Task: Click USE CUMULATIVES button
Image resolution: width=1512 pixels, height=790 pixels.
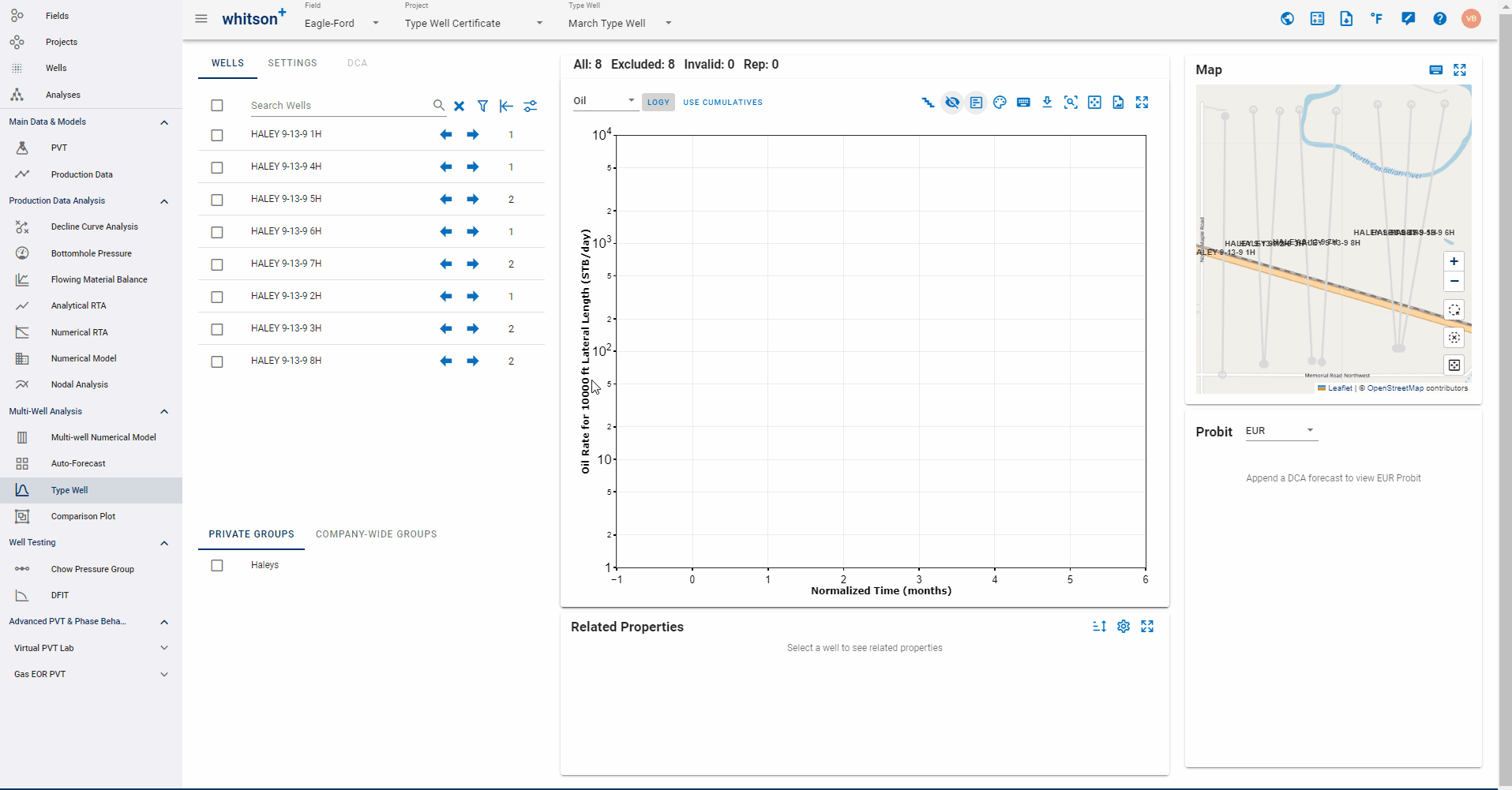Action: [x=722, y=103]
